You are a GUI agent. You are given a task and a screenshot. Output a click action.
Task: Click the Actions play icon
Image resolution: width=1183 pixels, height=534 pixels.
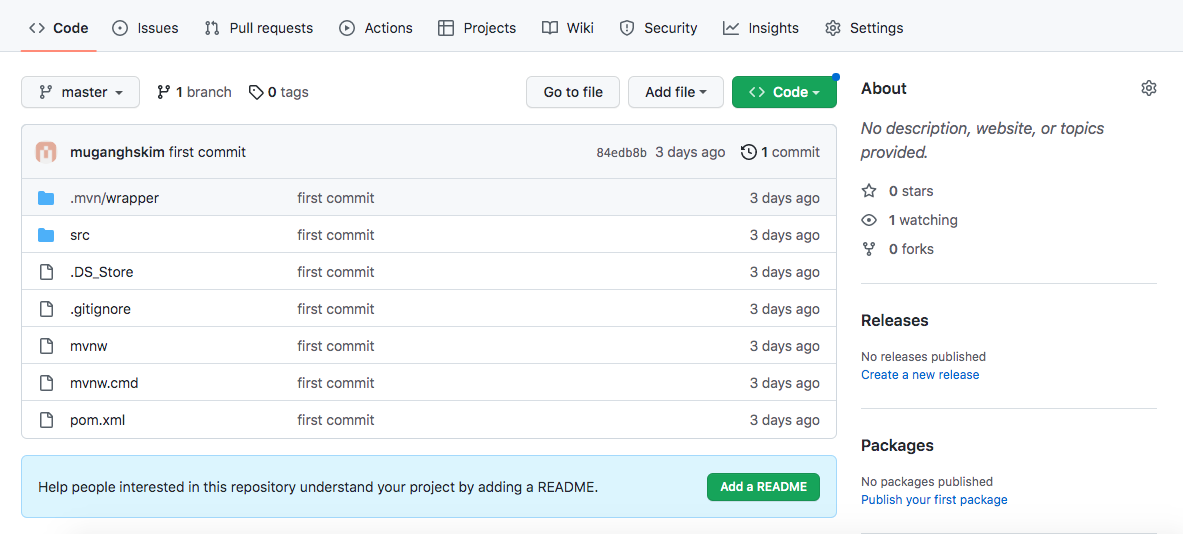coord(347,28)
